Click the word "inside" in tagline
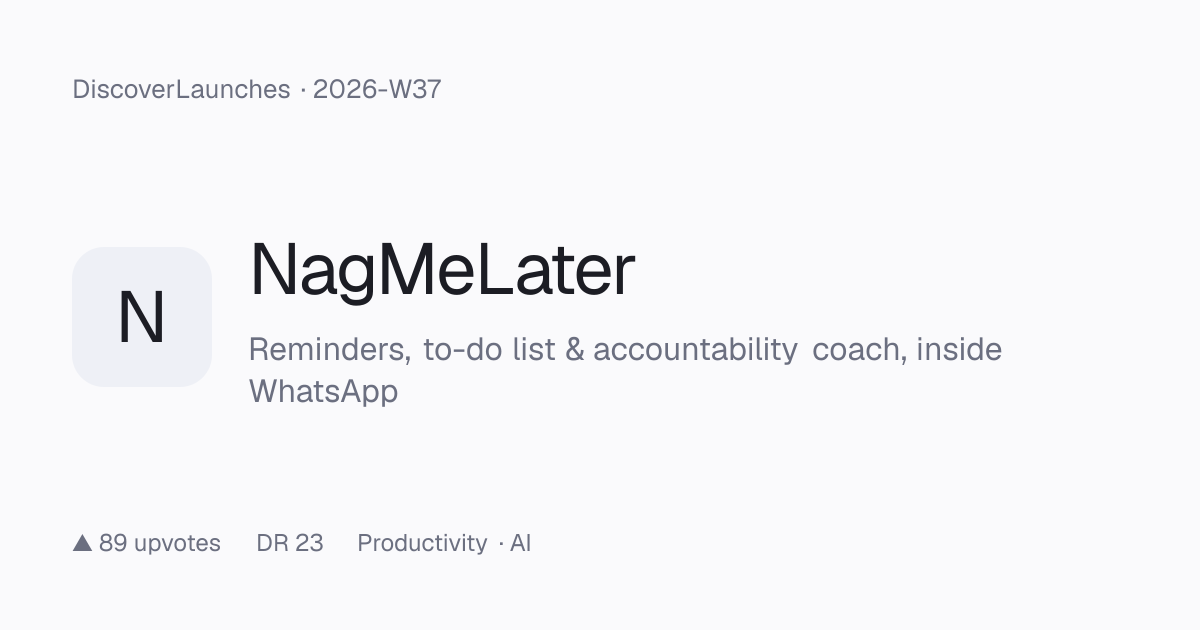The width and height of the screenshot is (1200, 630). point(959,350)
